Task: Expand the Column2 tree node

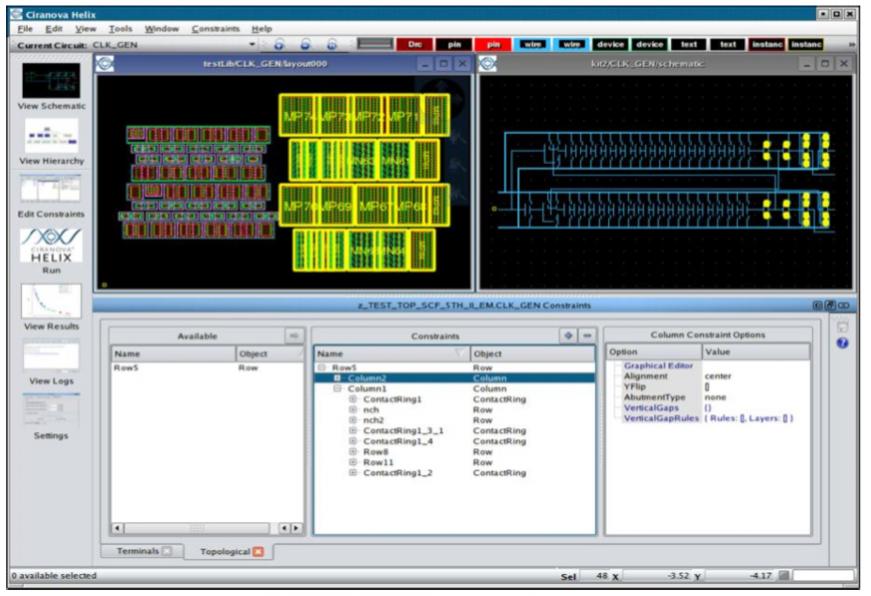Action: [337, 378]
